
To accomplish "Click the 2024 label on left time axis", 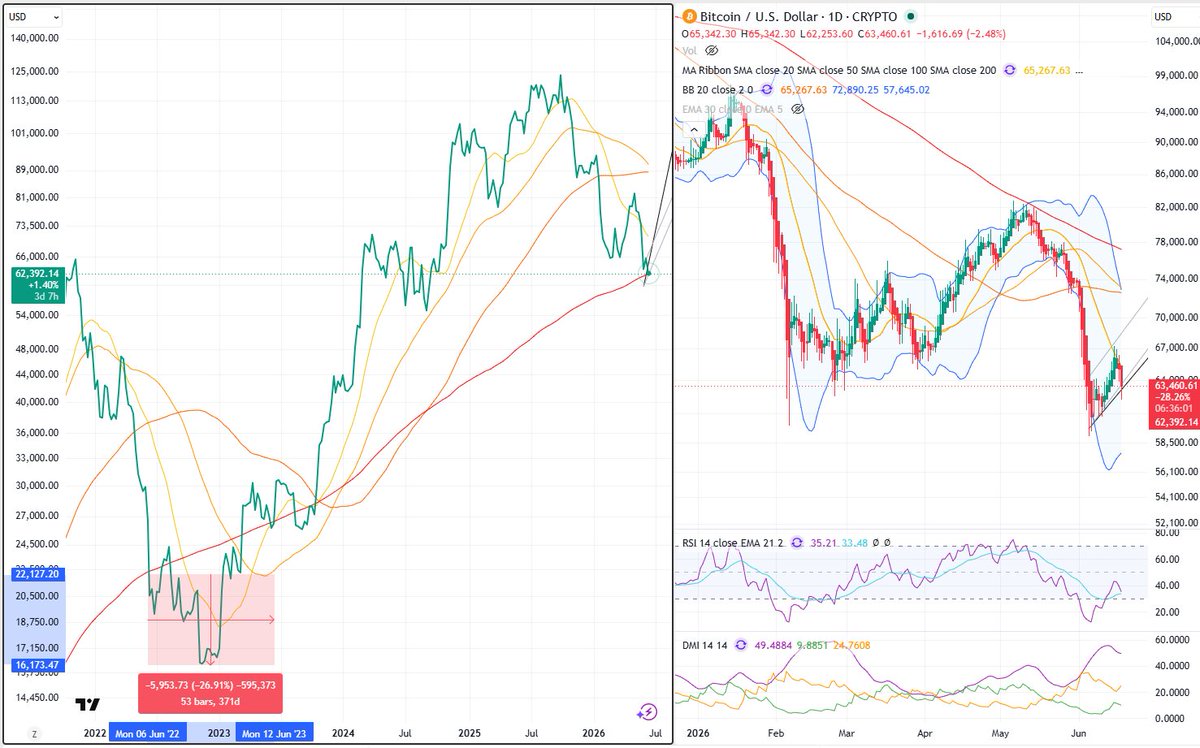I will (343, 733).
